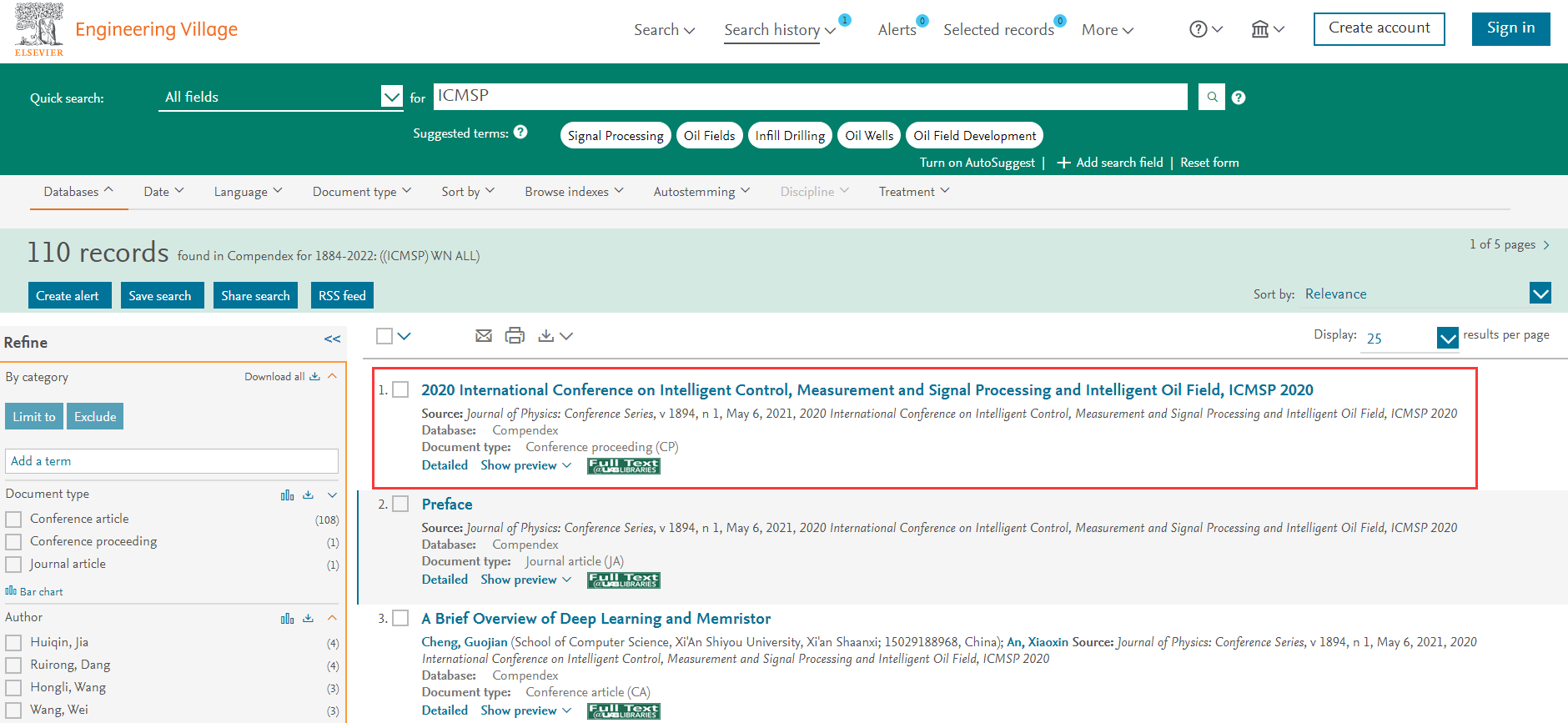
Task: Click the Add a term field
Action: (172, 461)
